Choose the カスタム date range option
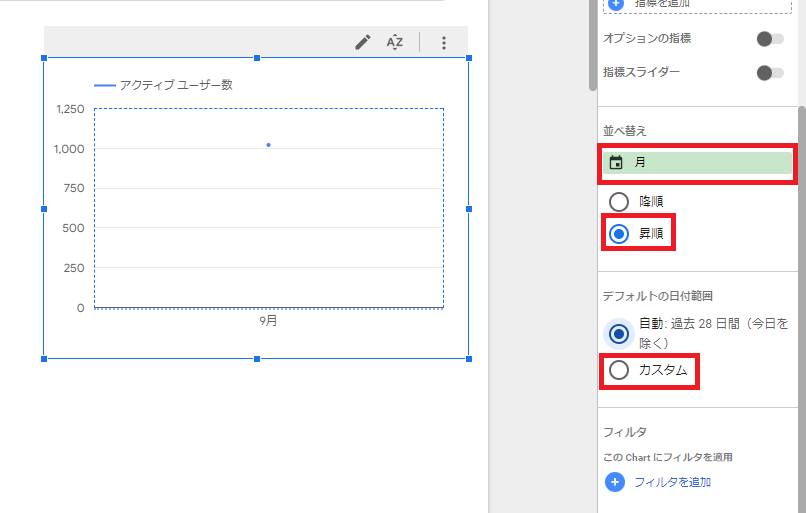Screen dimensions: 806x513 pyautogui.click(x=619, y=370)
